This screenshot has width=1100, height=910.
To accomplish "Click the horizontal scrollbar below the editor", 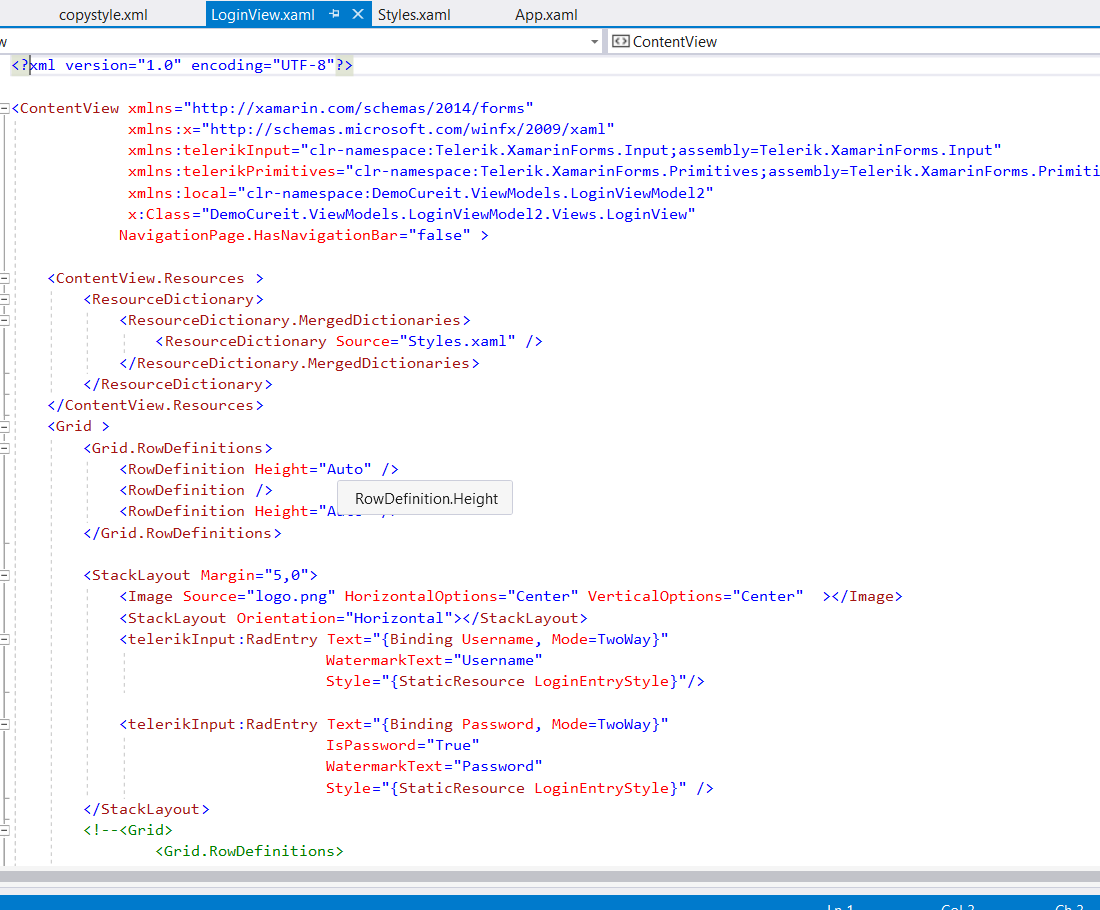I will click(x=550, y=876).
